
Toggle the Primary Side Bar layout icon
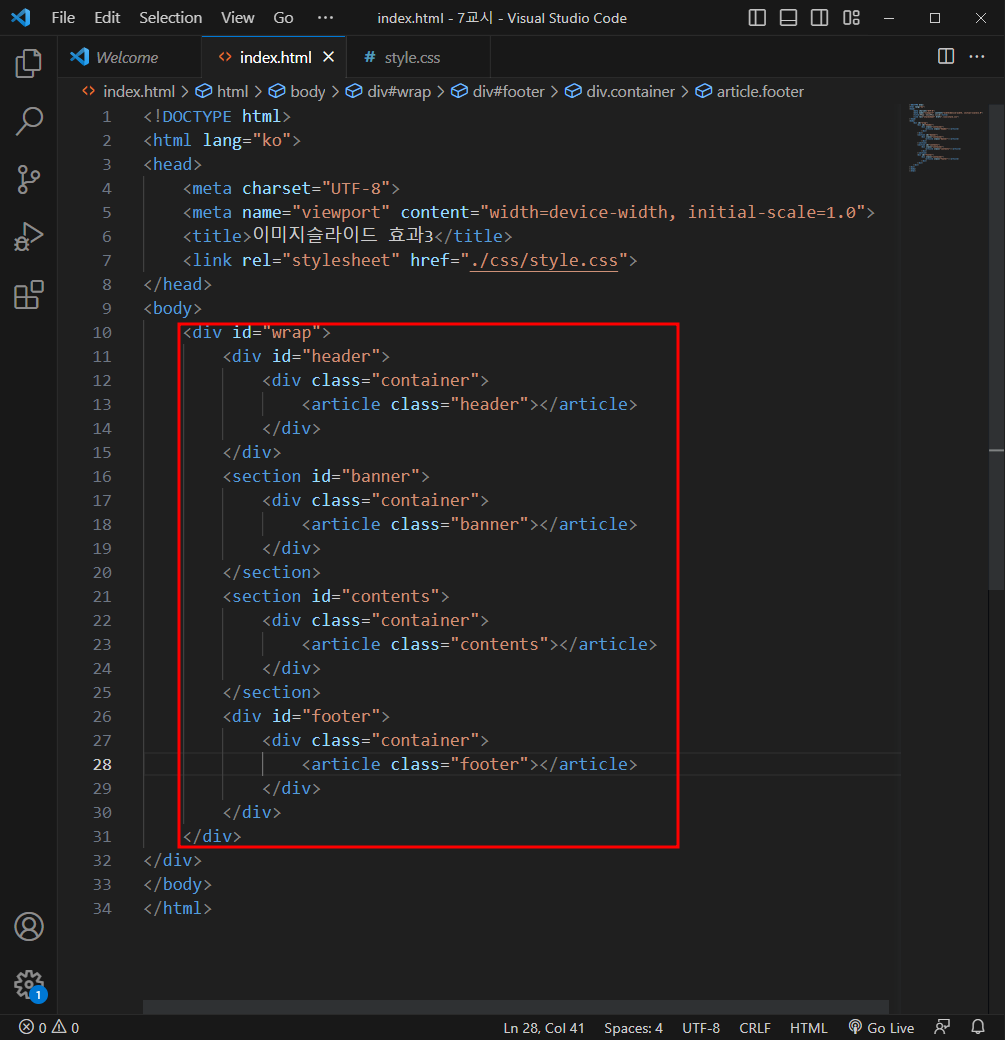point(757,18)
